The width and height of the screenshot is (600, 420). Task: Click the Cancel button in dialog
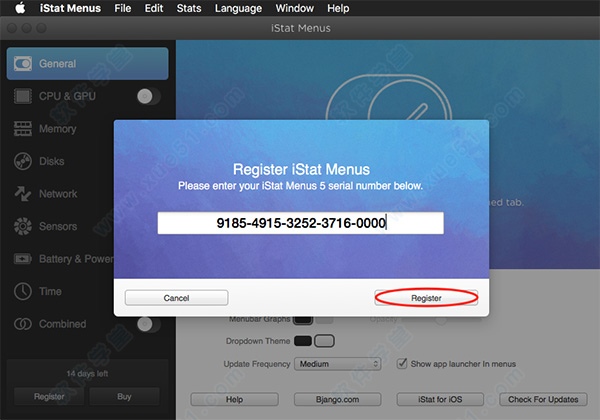click(x=176, y=298)
